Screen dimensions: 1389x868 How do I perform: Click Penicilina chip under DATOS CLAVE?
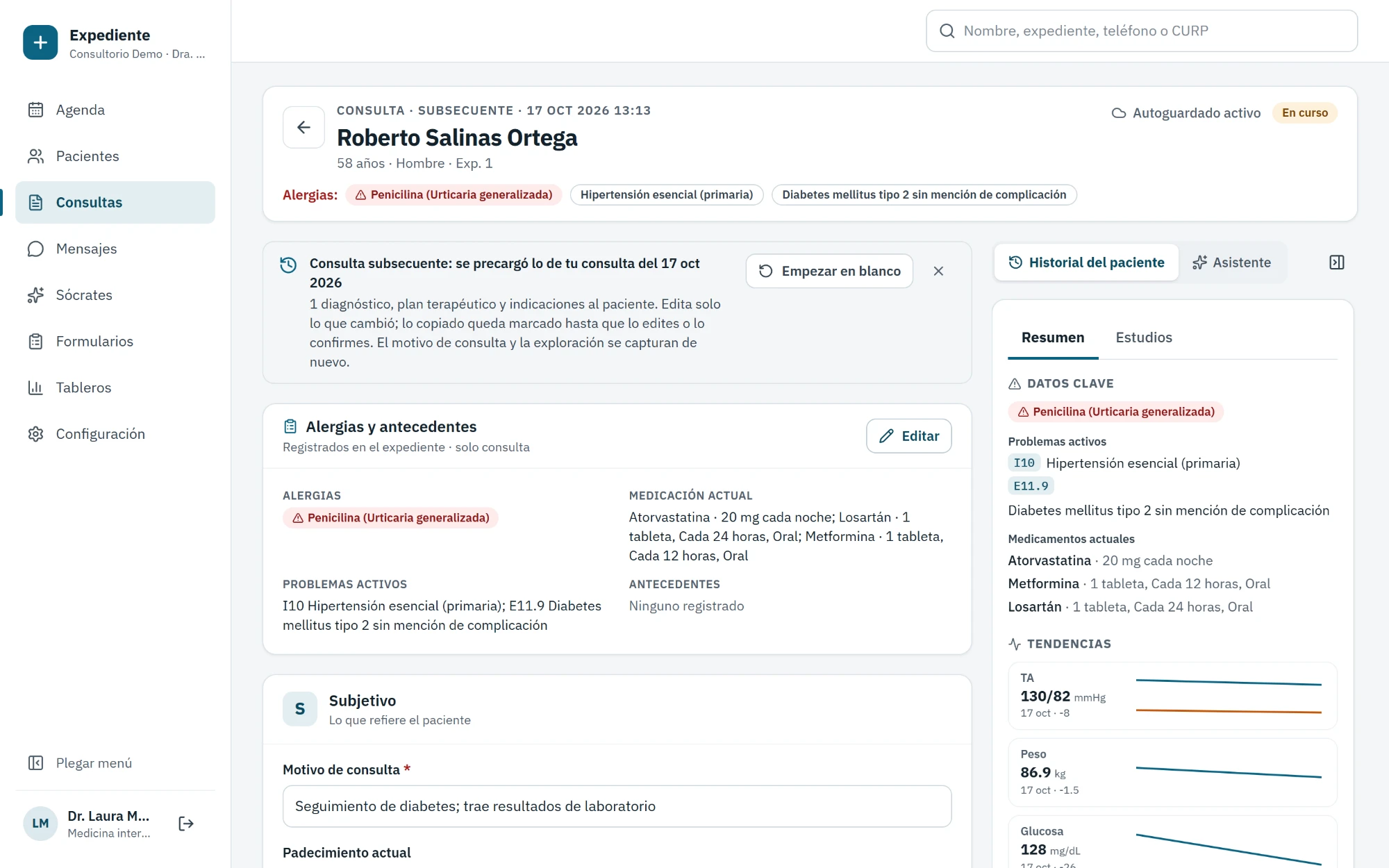pyautogui.click(x=1115, y=412)
